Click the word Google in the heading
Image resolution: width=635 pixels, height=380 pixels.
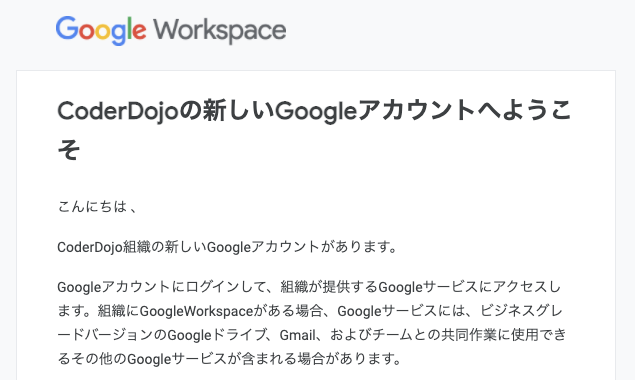click(316, 111)
